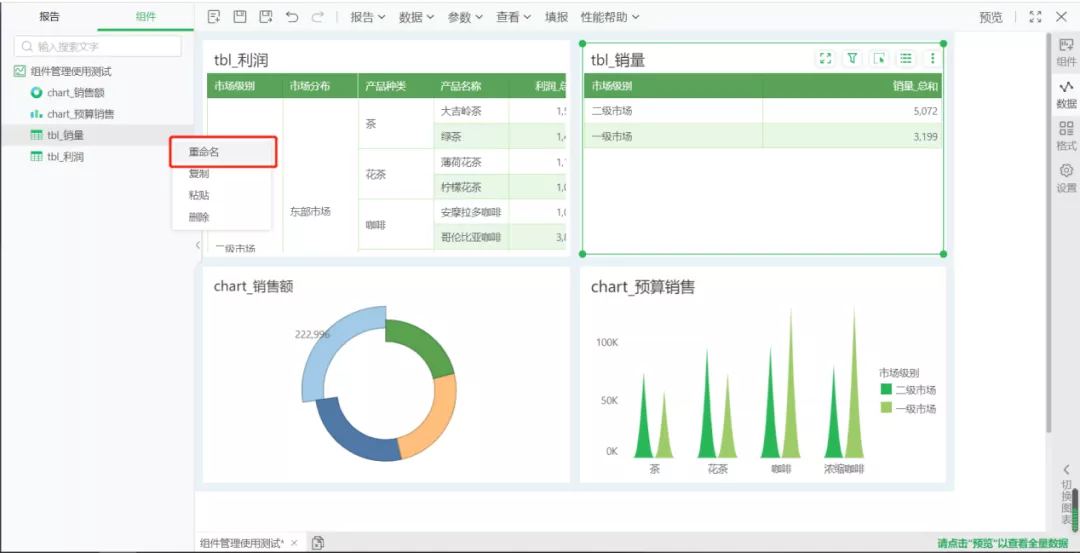Open the 设置 panel in right sidebar

1066,178
